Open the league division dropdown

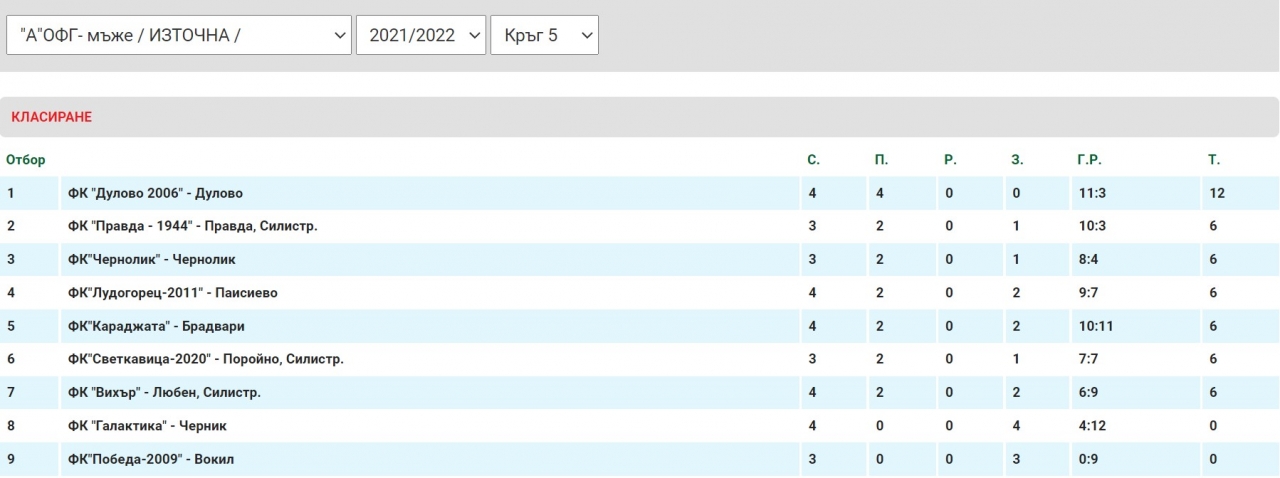179,36
